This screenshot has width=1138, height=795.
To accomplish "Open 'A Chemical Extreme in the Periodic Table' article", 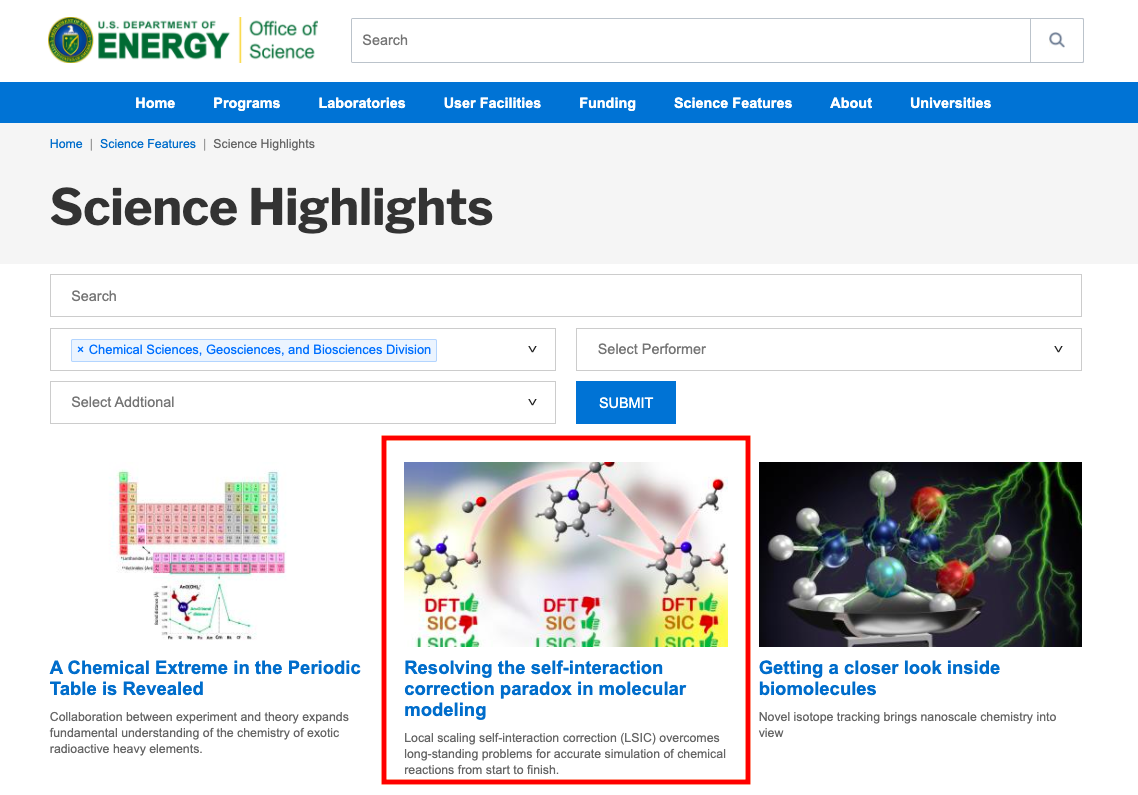I will coord(205,678).
